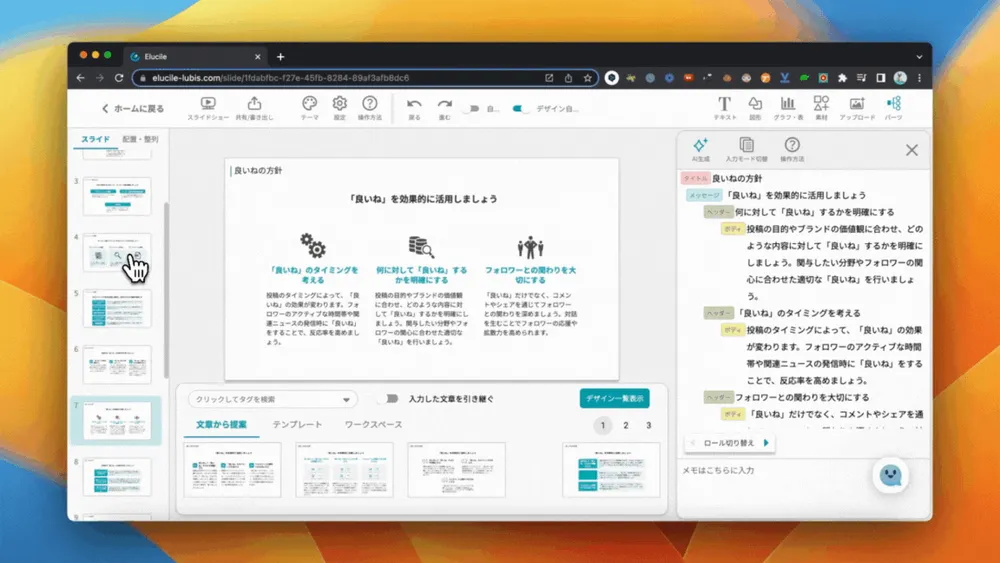Open the Chrome three-dot menu
Viewport: 1000px width, 563px height.
[x=919, y=78]
